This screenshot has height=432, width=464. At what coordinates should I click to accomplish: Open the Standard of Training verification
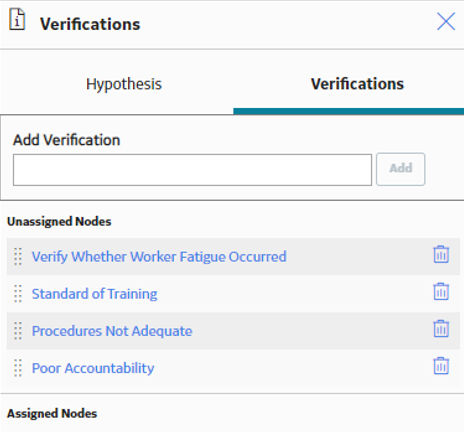pyautogui.click(x=95, y=294)
